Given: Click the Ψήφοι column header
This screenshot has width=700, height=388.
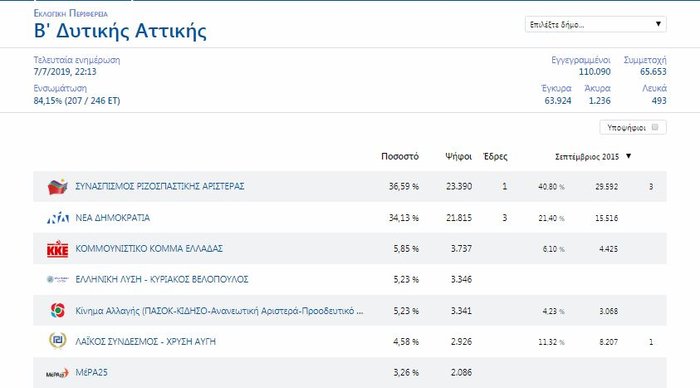Looking at the screenshot, I should pos(458,156).
